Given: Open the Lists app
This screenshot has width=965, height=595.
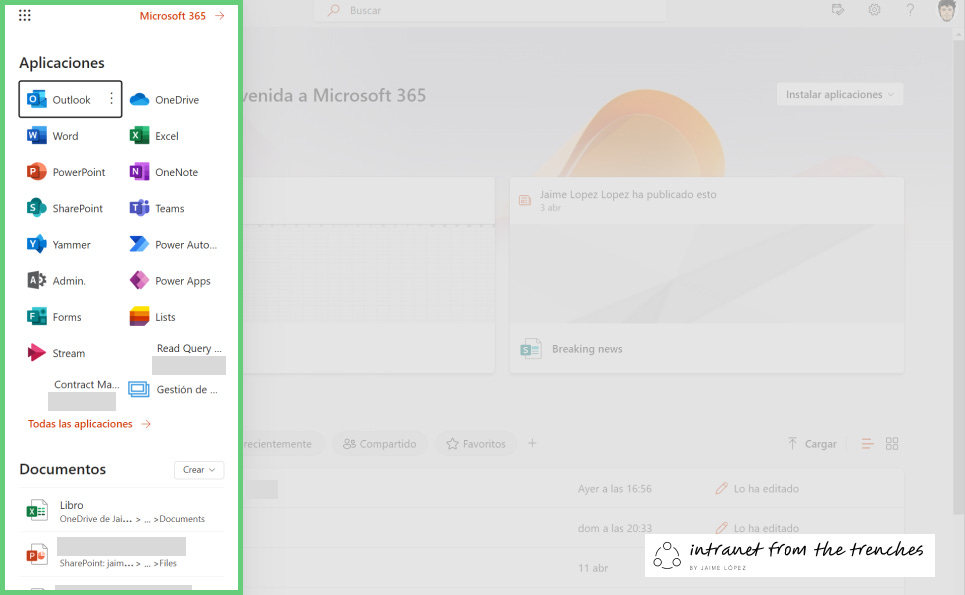Looking at the screenshot, I should [153, 317].
